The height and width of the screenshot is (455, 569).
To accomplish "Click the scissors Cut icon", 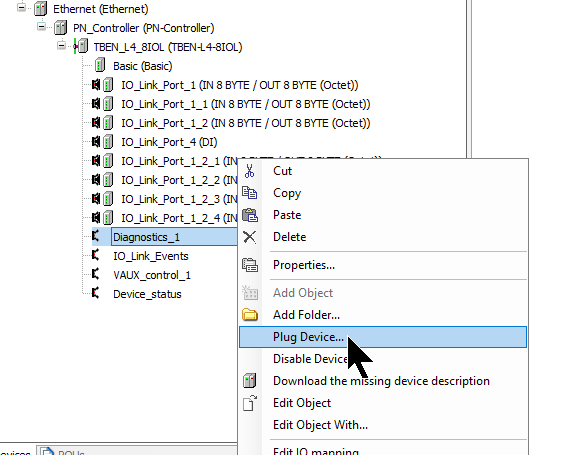I will (249, 171).
